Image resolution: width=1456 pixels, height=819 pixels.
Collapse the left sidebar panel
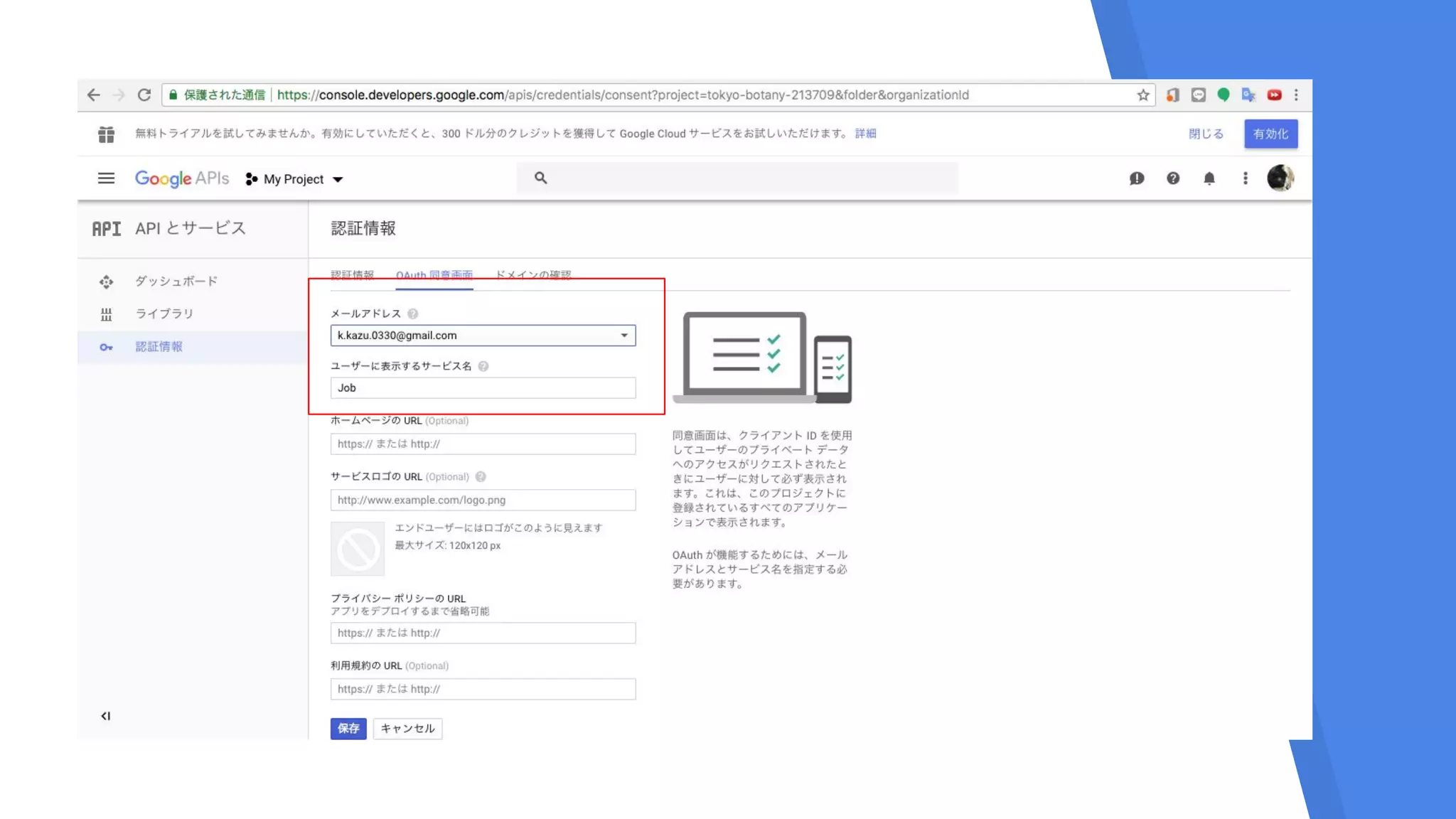tap(106, 716)
